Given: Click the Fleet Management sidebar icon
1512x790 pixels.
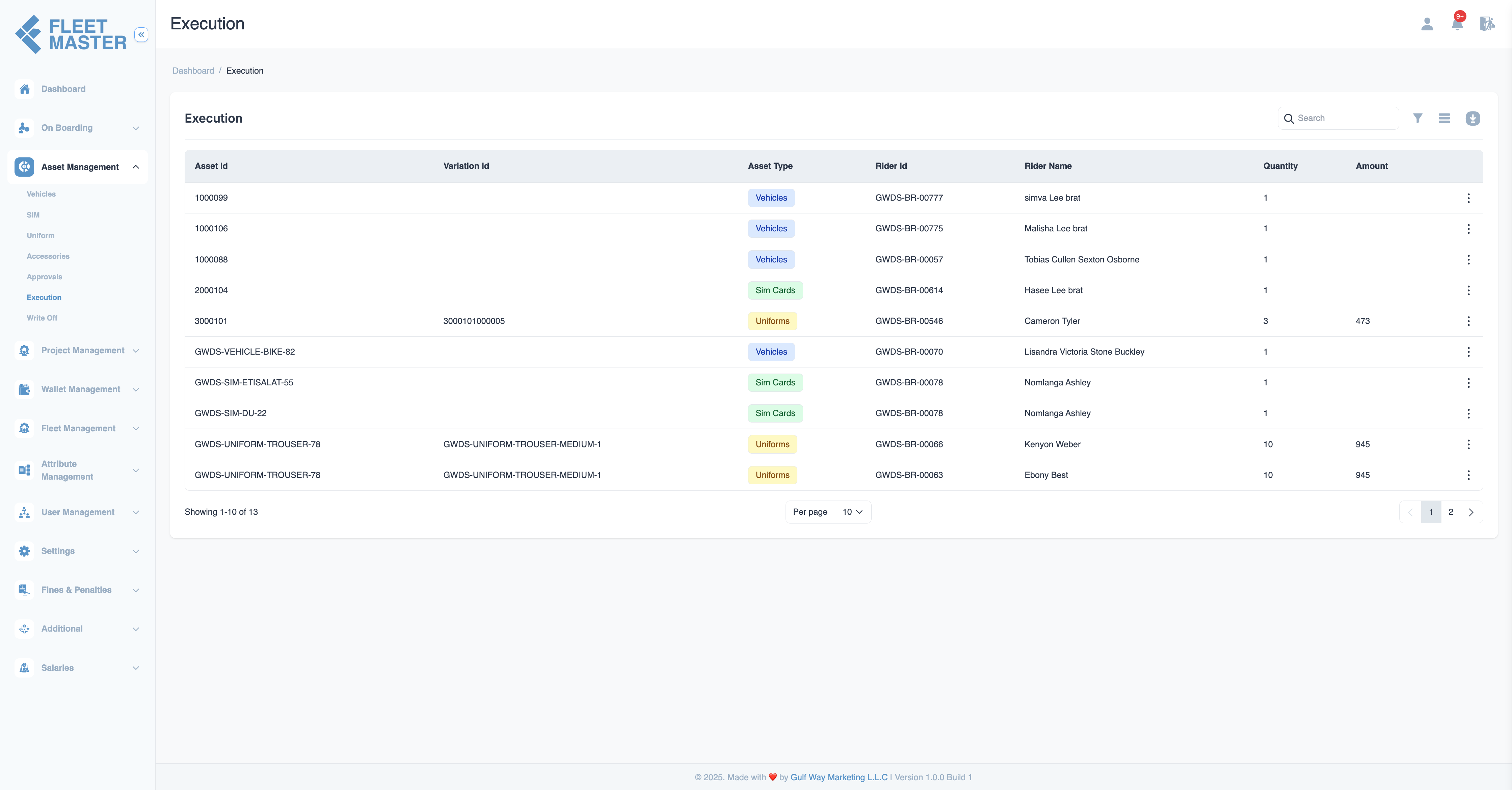Looking at the screenshot, I should click(x=24, y=428).
